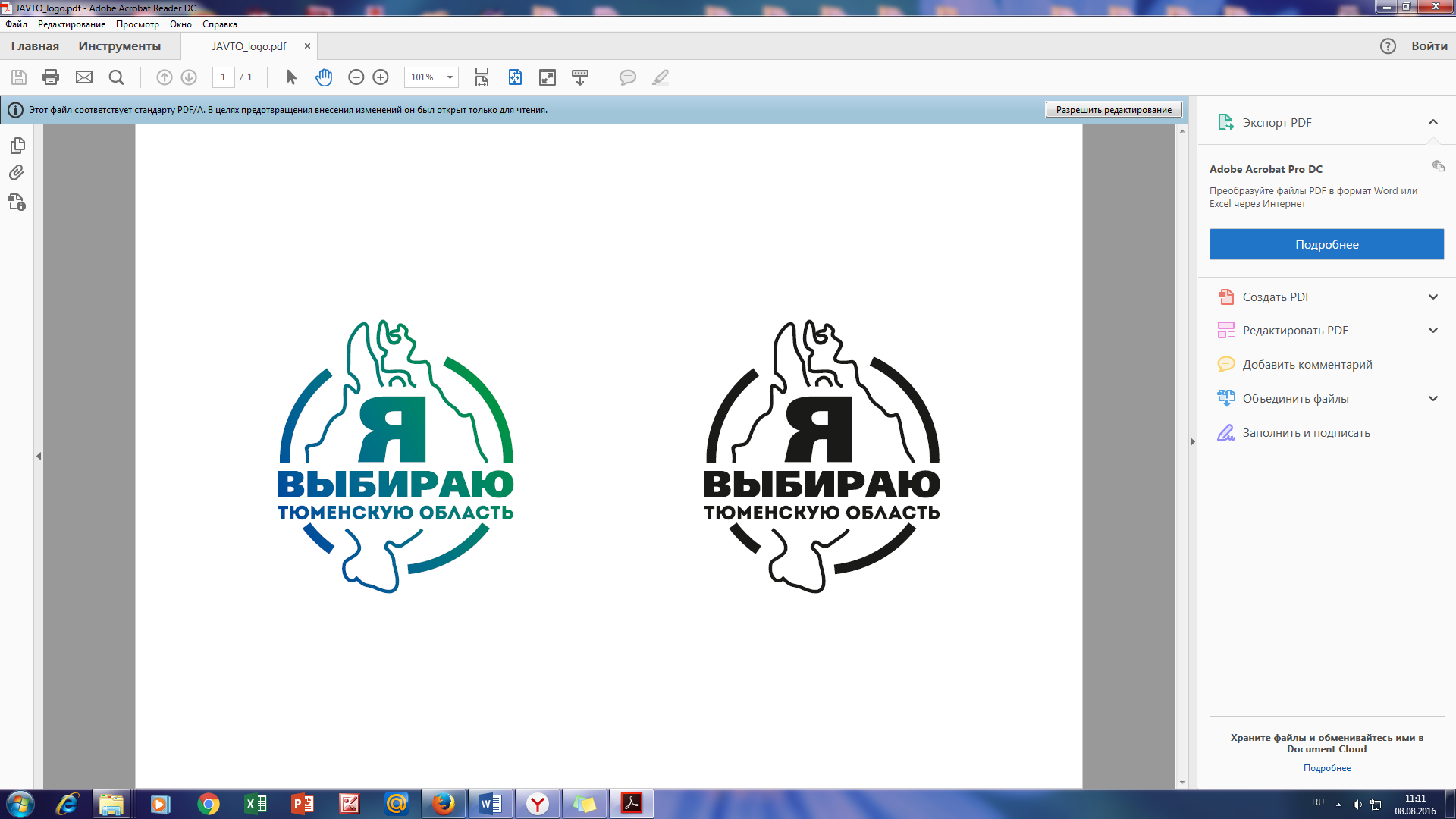Expand the left navigation pane arrow

39,456
